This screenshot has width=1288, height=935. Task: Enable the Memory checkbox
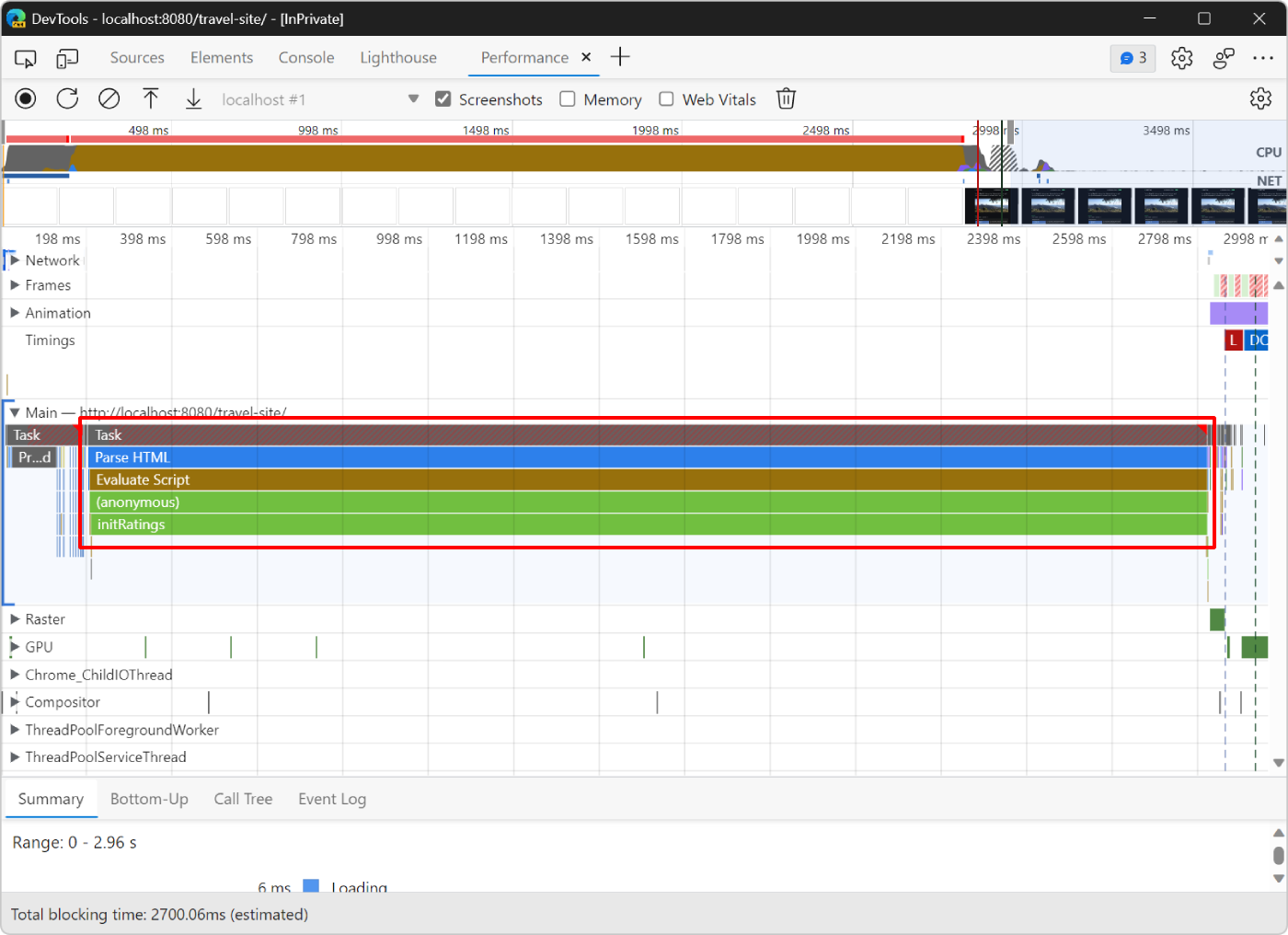point(567,98)
